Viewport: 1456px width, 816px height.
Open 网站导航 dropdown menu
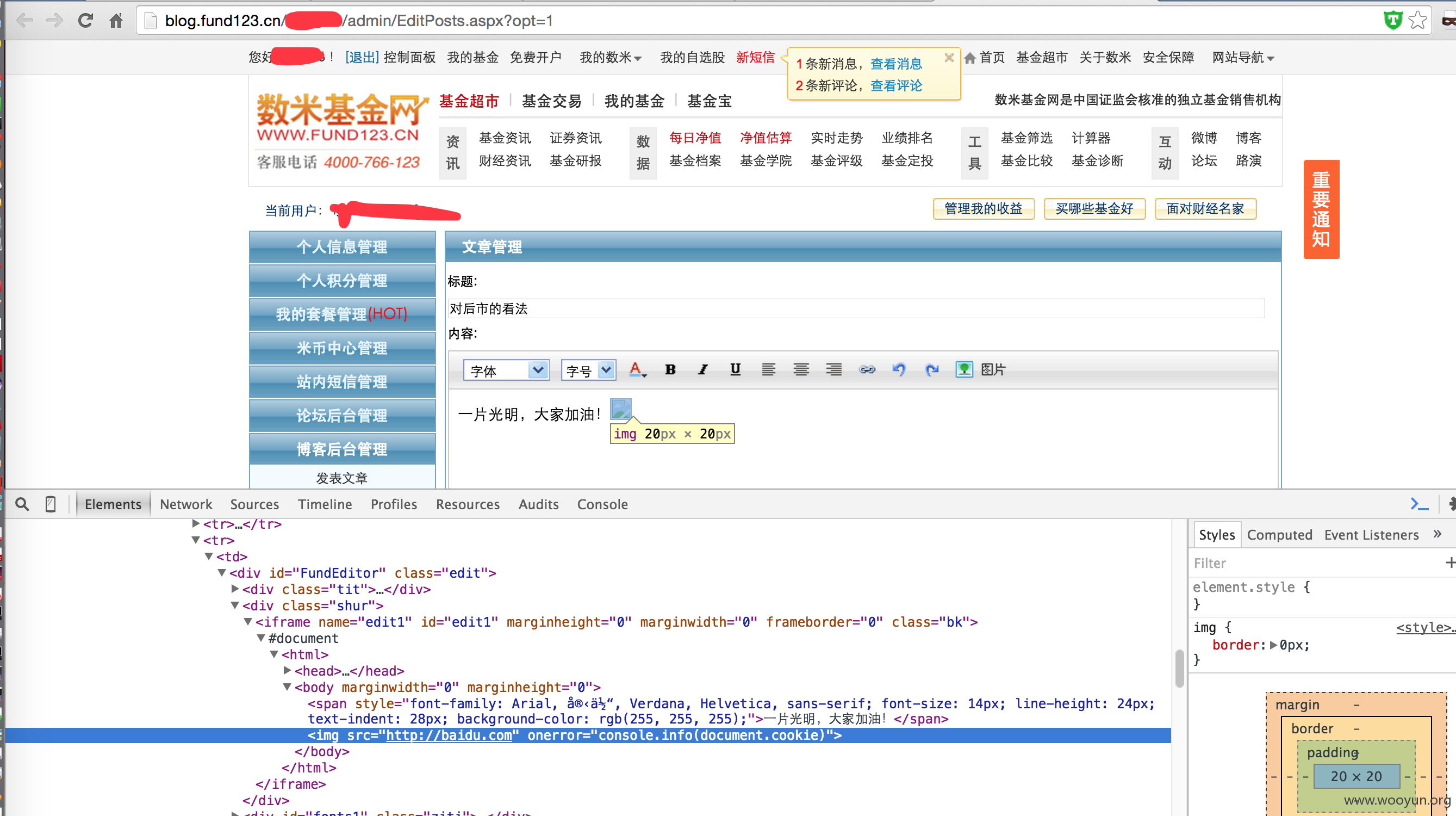(x=1242, y=58)
